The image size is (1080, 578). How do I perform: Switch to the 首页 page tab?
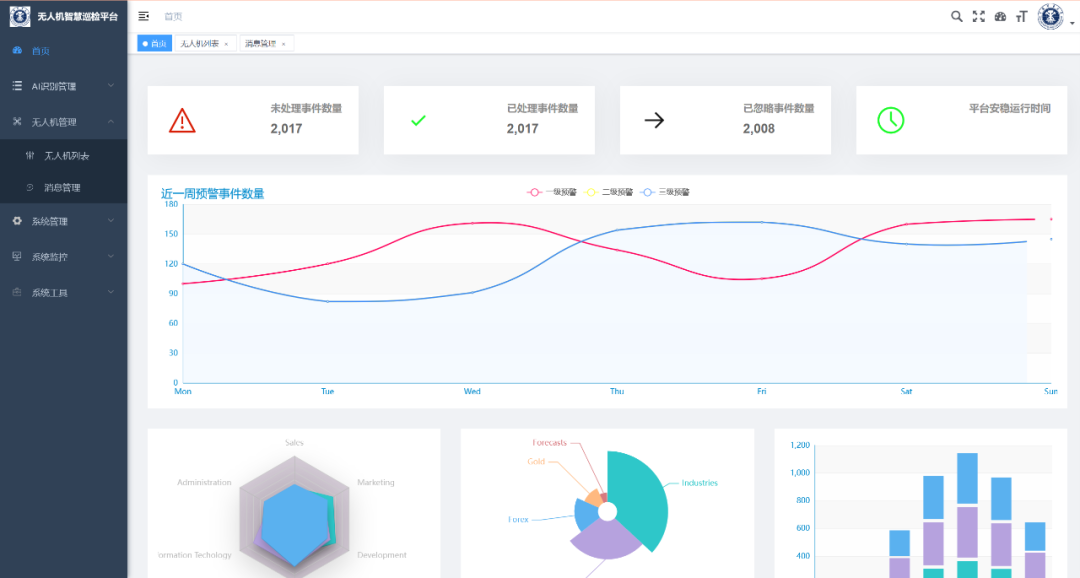coord(154,43)
